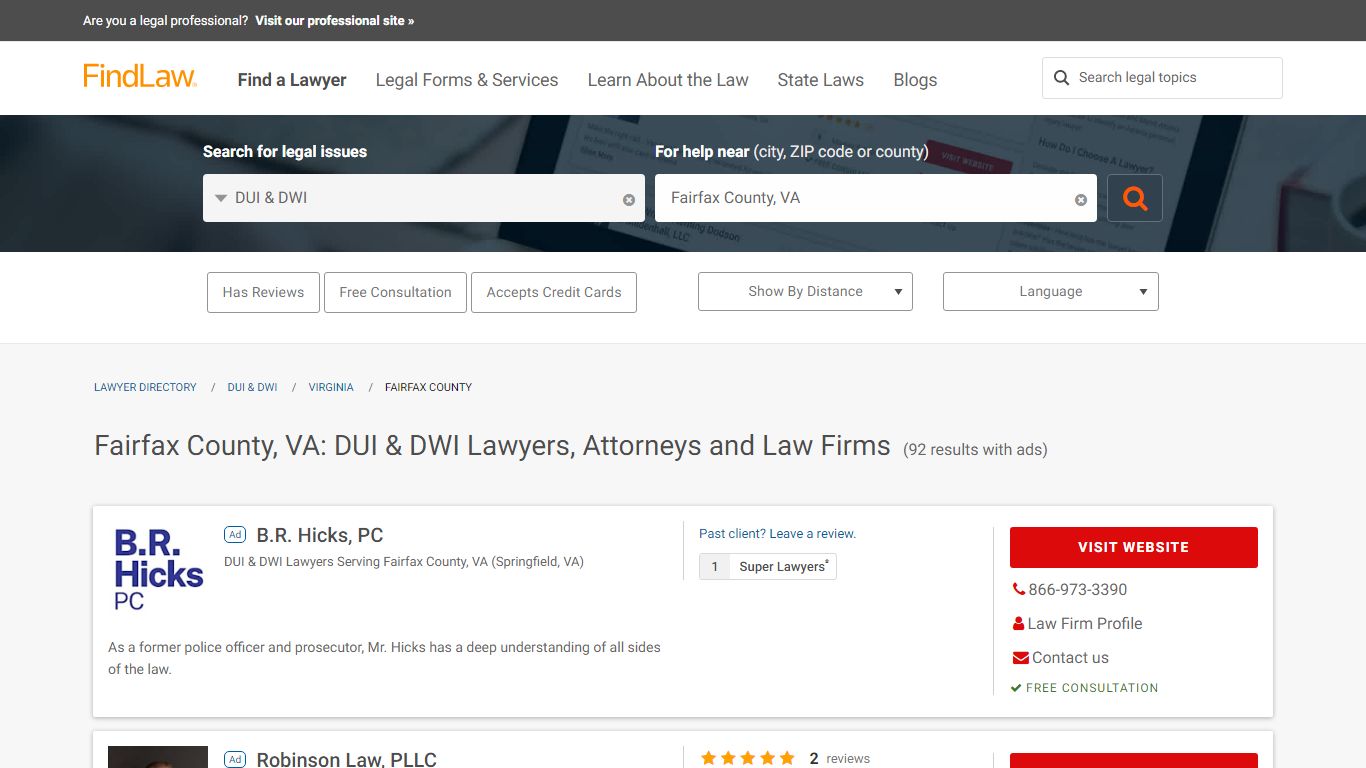Open B.R. Hicks, PC listing title
1366x768 pixels.
point(320,535)
